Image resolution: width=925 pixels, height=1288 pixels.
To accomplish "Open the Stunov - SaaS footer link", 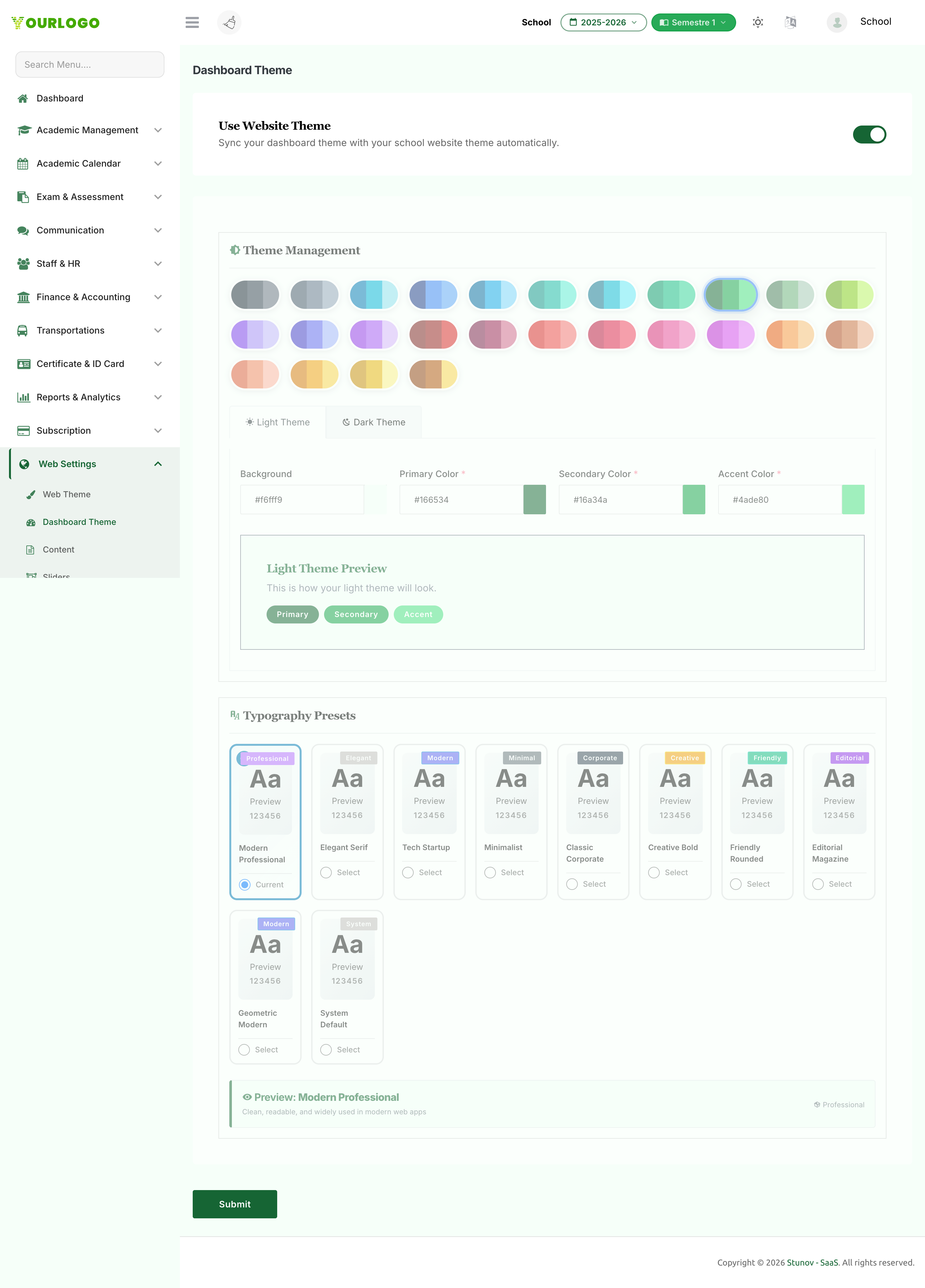I will click(813, 1262).
